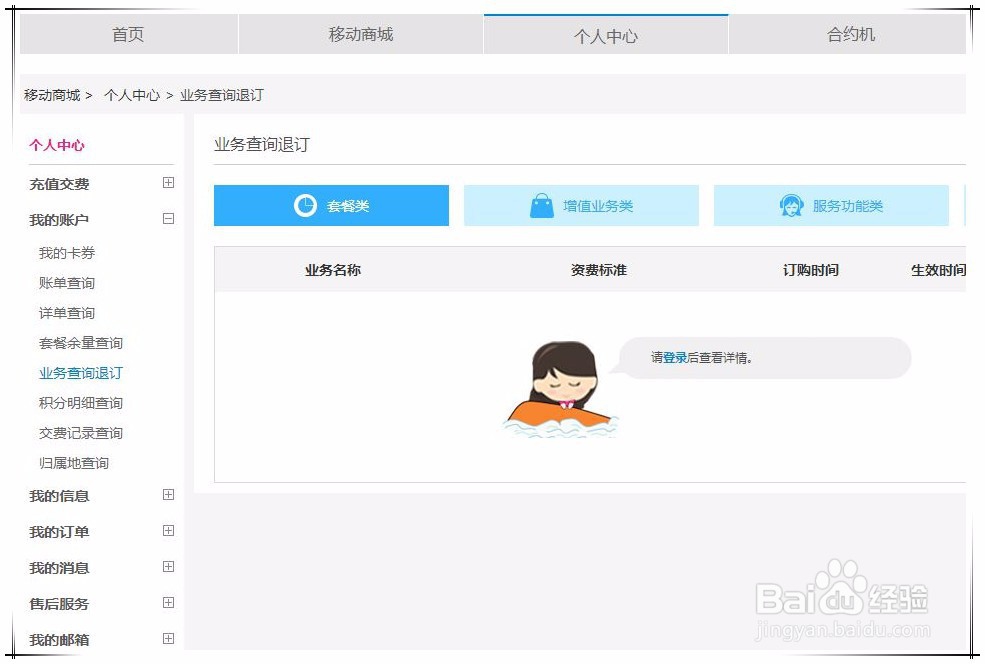The image size is (985, 664).
Task: Click 个人中心 in the breadcrumb
Action: (132, 95)
